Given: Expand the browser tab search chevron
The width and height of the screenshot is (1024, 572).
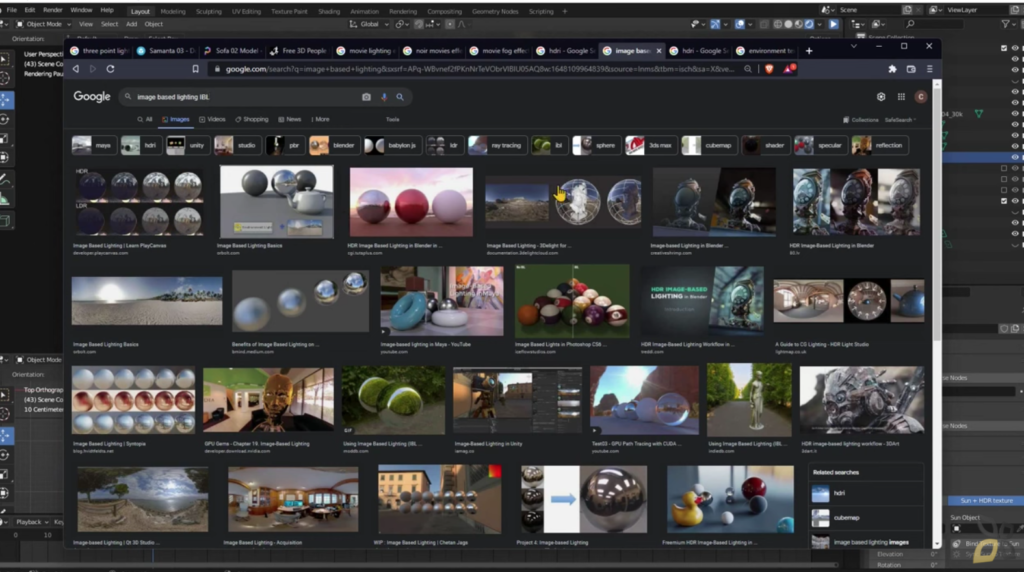Looking at the screenshot, I should click(854, 46).
